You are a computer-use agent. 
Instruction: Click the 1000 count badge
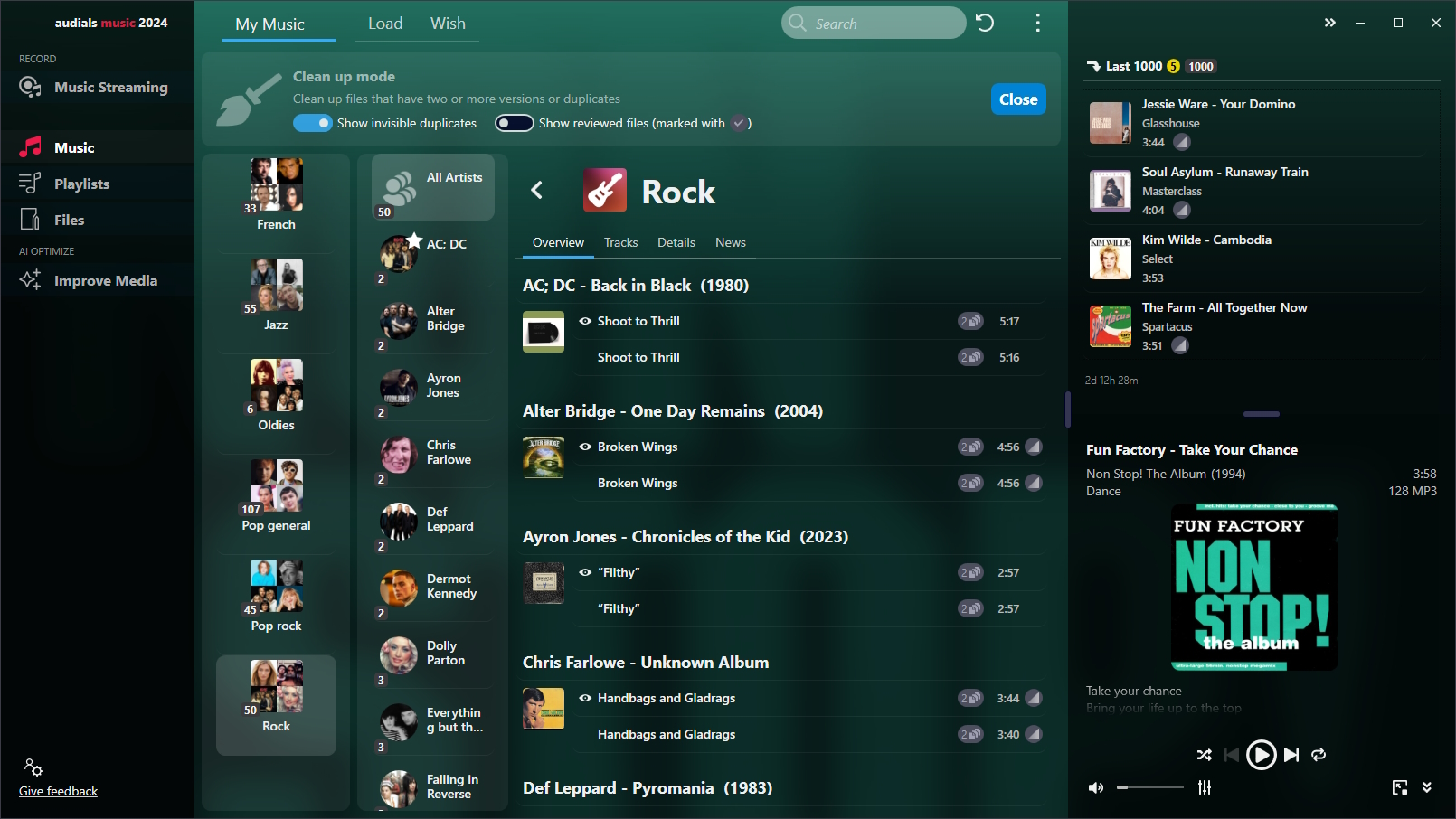pos(1201,66)
